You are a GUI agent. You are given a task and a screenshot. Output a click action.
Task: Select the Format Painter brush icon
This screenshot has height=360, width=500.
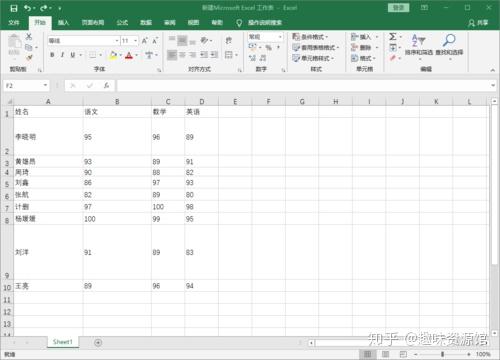29,58
